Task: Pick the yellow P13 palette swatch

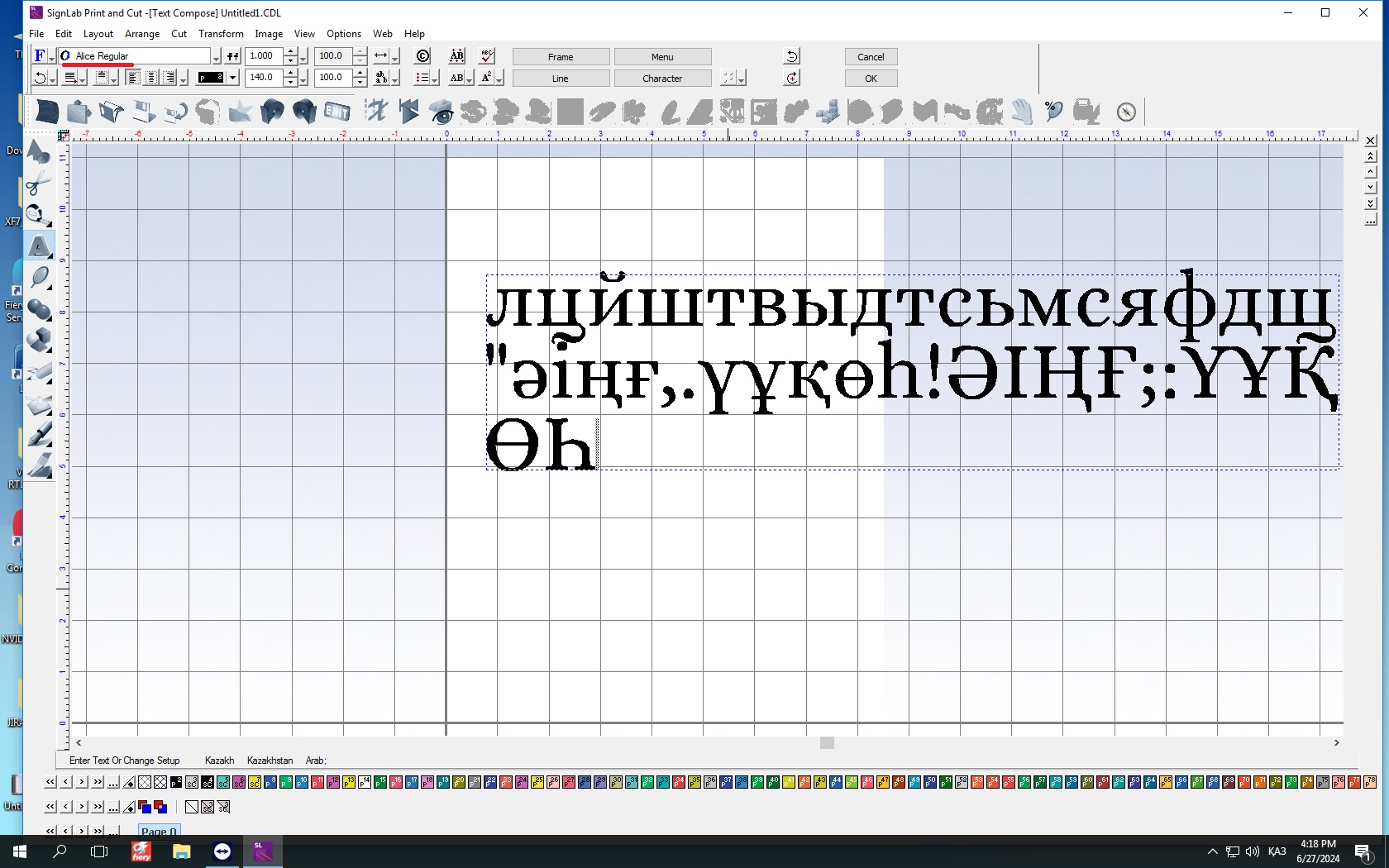Action: pos(349,782)
